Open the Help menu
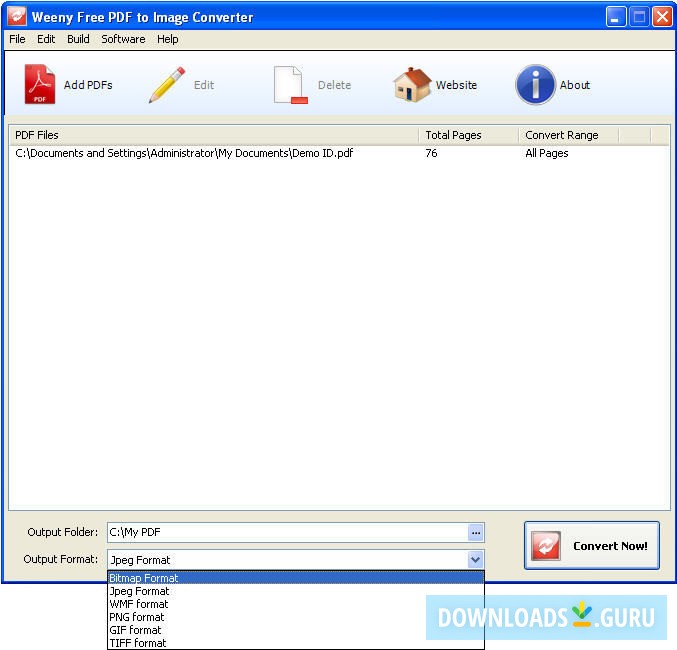Screen dimensions: 677x650 click(168, 39)
